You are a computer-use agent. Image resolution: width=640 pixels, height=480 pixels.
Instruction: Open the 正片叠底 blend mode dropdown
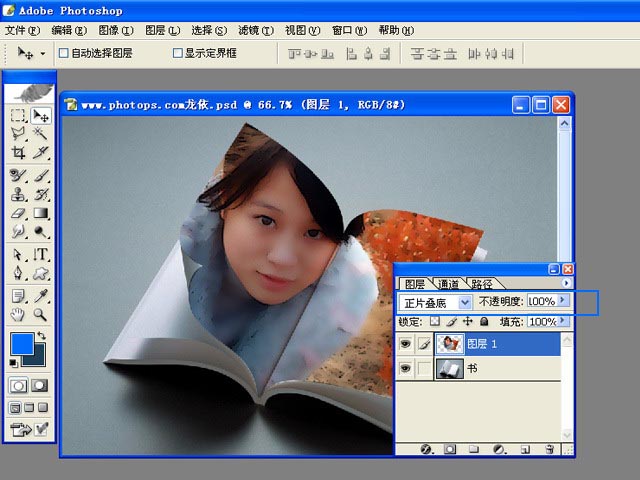[x=464, y=301]
